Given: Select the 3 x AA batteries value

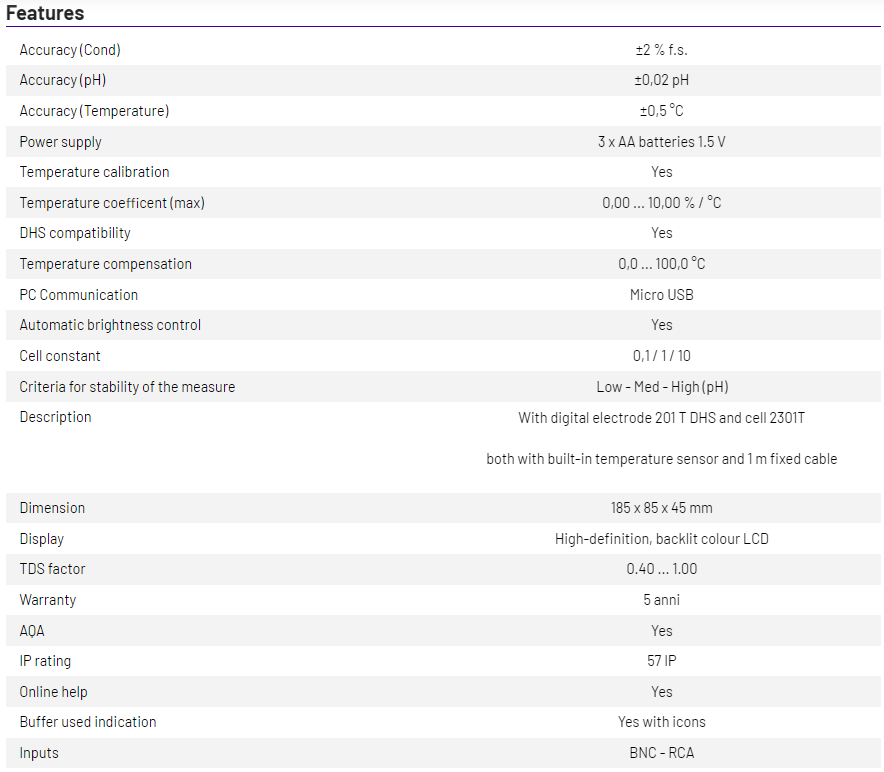Looking at the screenshot, I should pos(661,142).
